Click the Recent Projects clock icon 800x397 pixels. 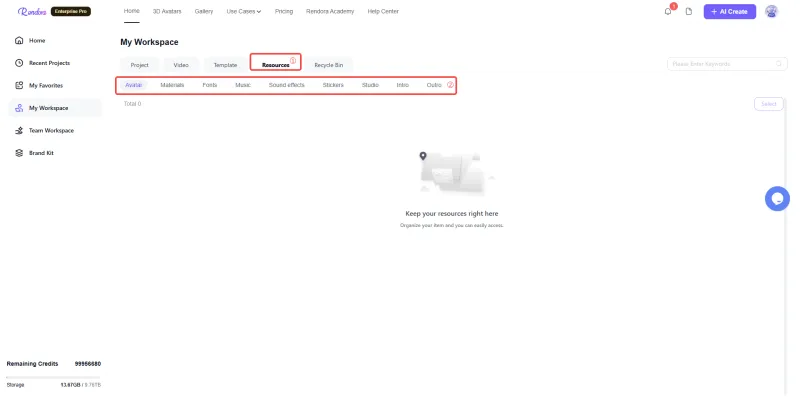pyautogui.click(x=19, y=63)
